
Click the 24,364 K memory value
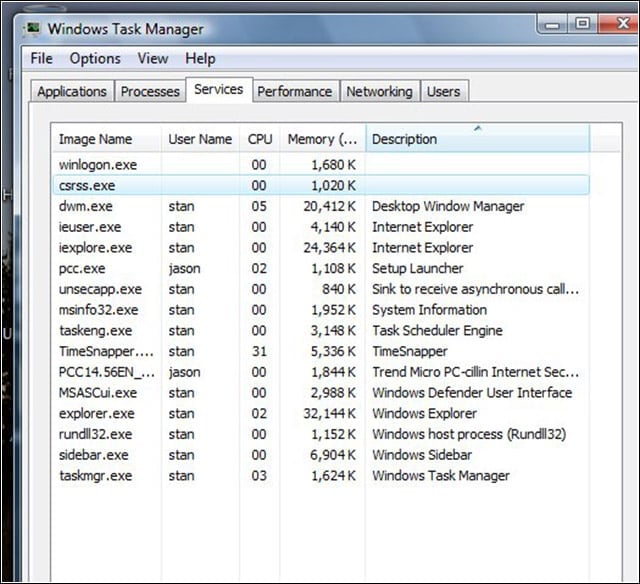(330, 248)
